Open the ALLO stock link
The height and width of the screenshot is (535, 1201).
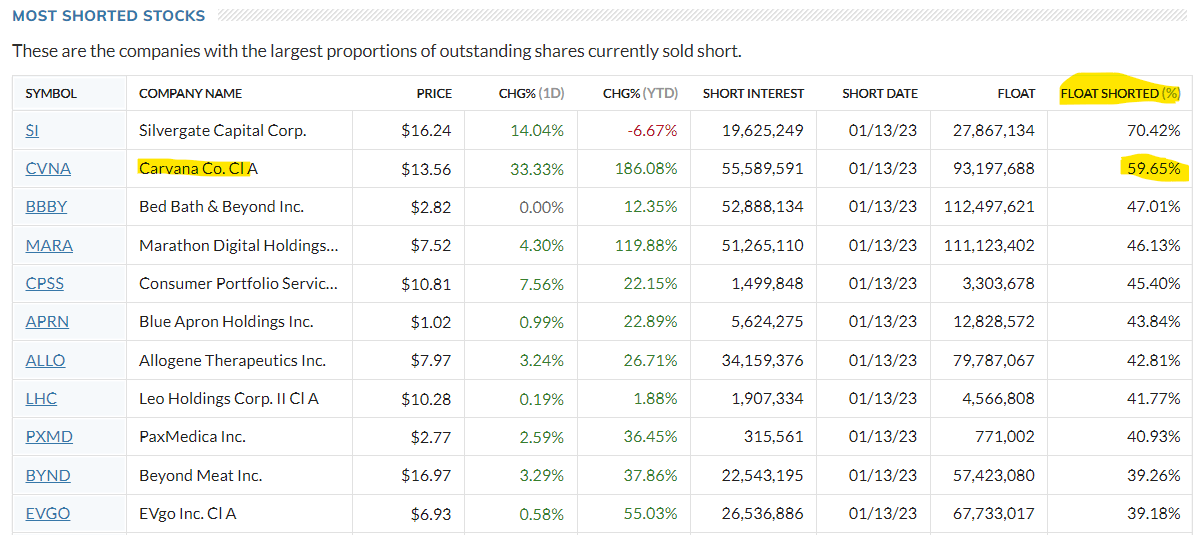pyautogui.click(x=46, y=360)
